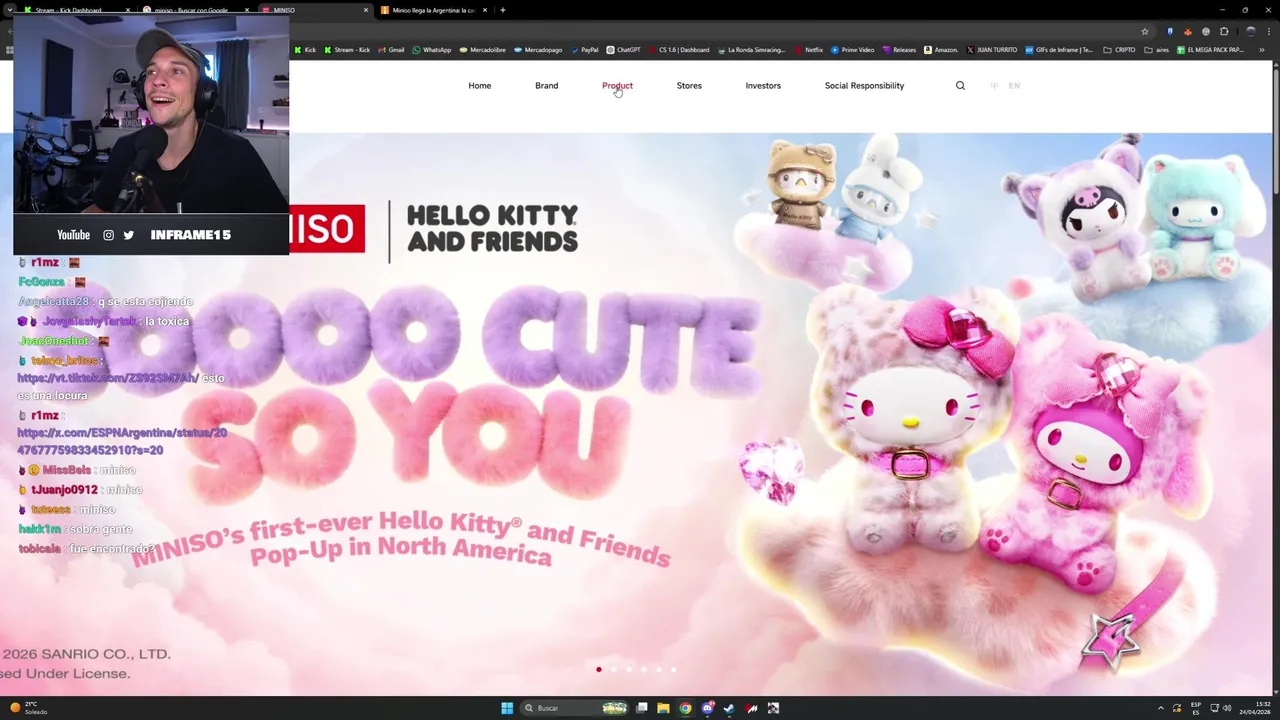Screen dimensions: 1280x720
Task: Open the La Ronda Simracing bookmark
Action: pos(754,50)
